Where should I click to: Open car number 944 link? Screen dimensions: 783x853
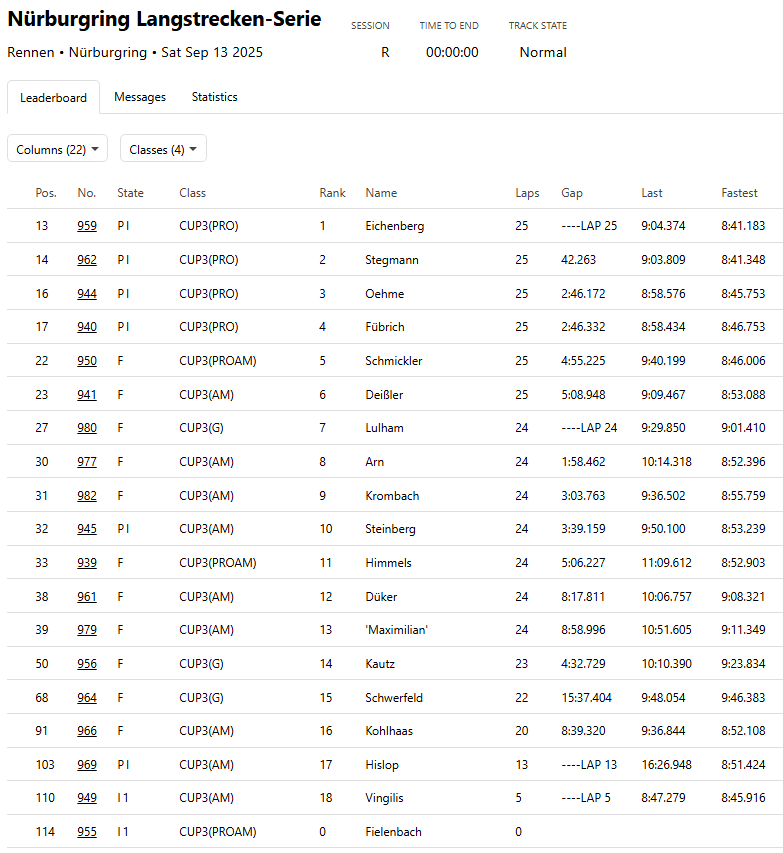[x=87, y=294]
